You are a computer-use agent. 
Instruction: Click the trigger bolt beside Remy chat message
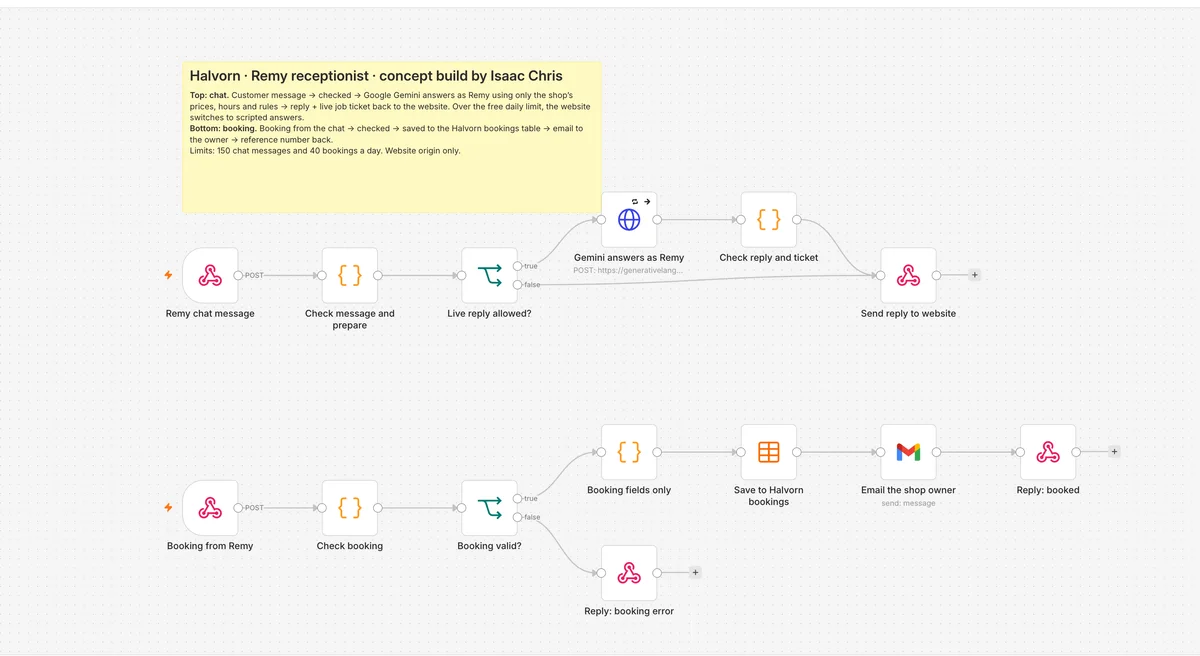pos(169,275)
